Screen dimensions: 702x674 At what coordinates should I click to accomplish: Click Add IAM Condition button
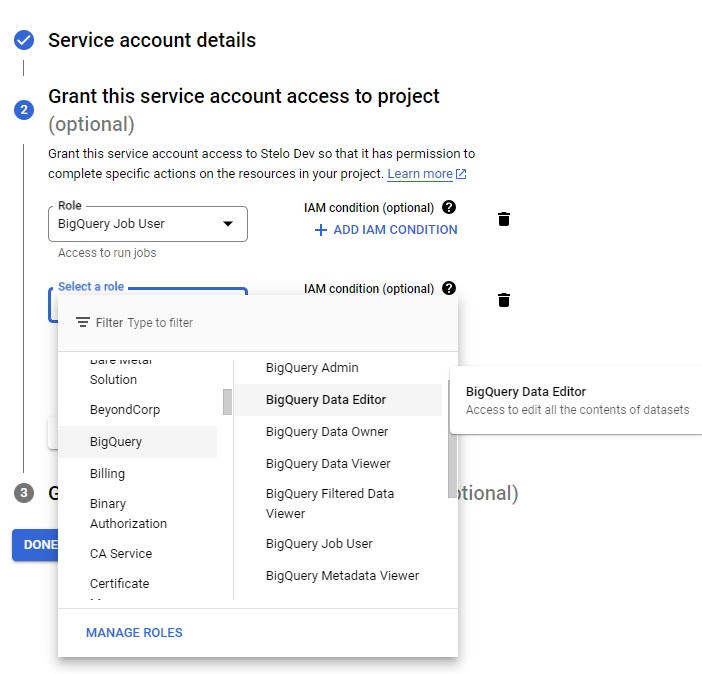[386, 230]
